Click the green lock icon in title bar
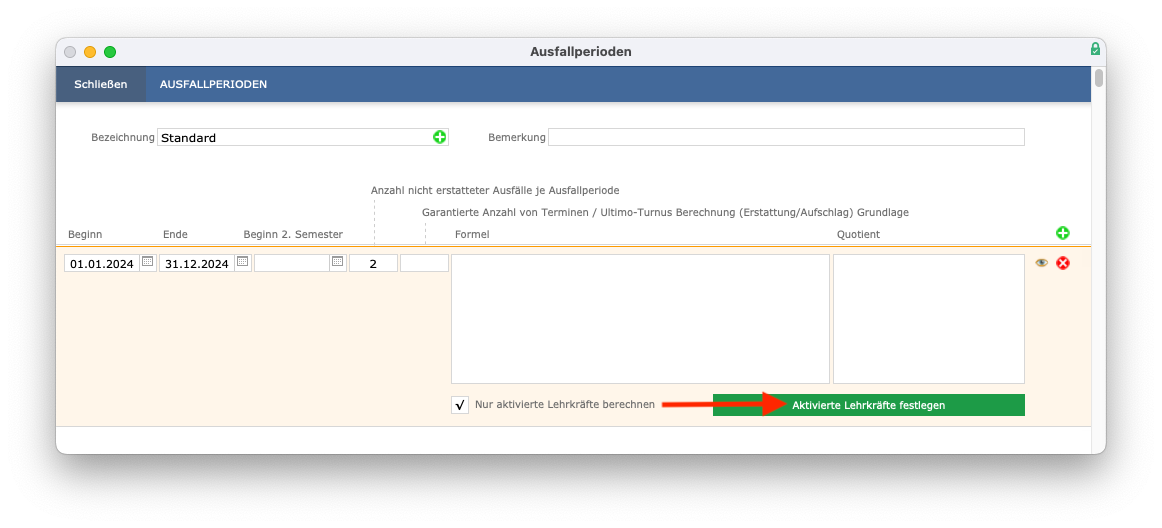This screenshot has width=1162, height=528. point(1095,49)
